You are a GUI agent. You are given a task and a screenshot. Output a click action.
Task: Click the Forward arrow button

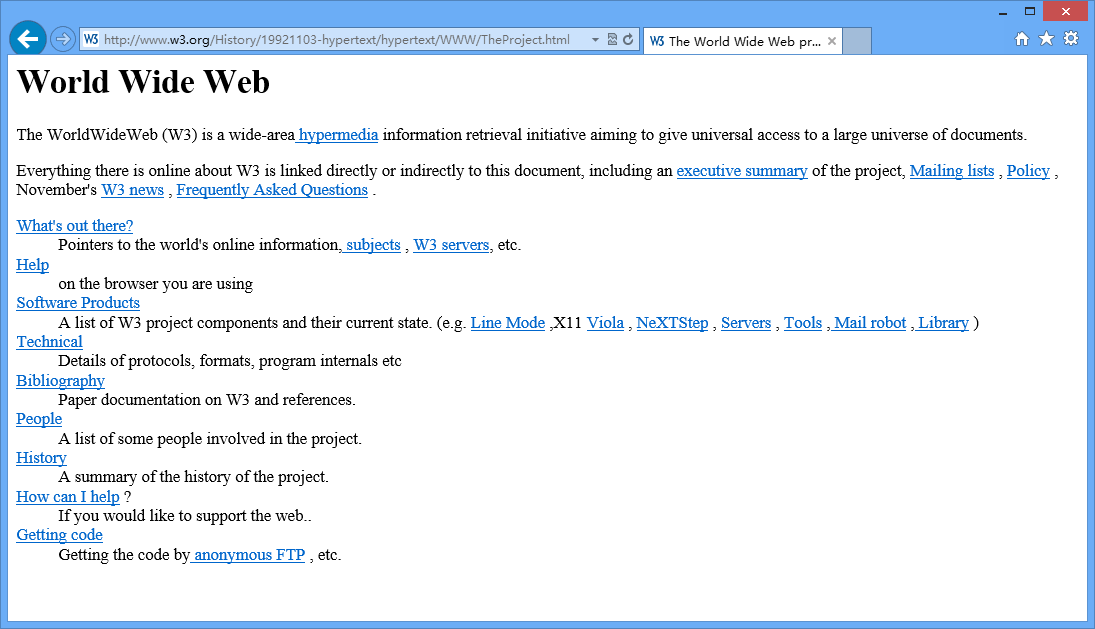coord(63,39)
